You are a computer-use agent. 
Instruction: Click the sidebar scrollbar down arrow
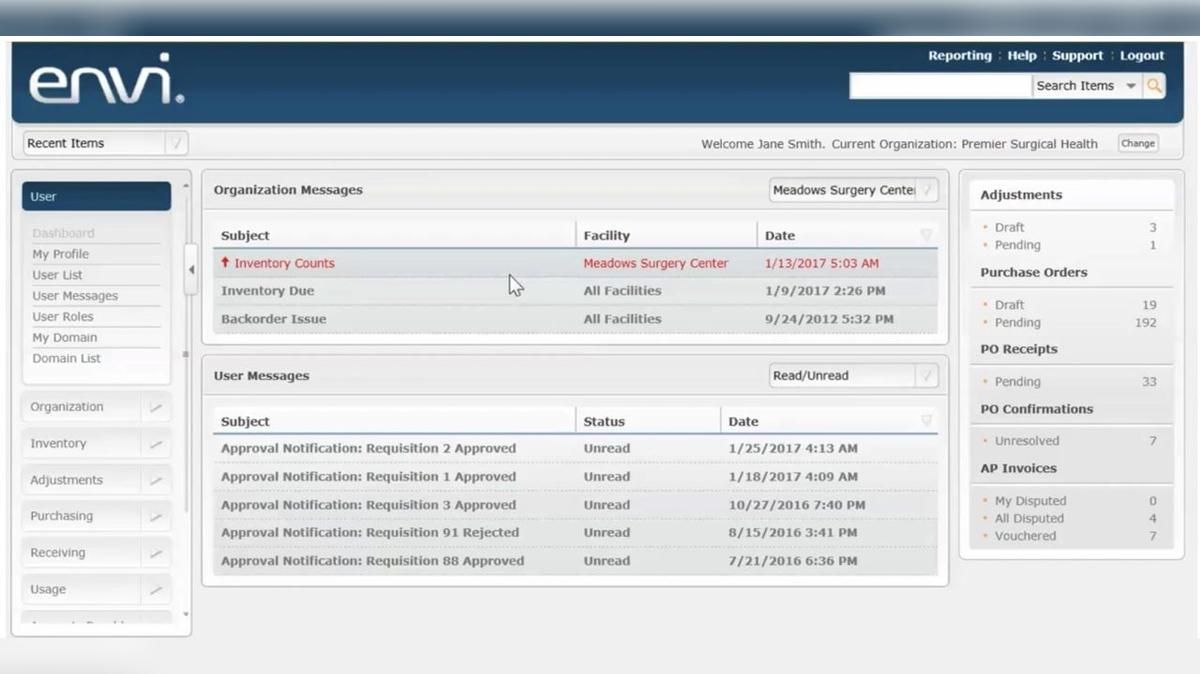tap(186, 615)
